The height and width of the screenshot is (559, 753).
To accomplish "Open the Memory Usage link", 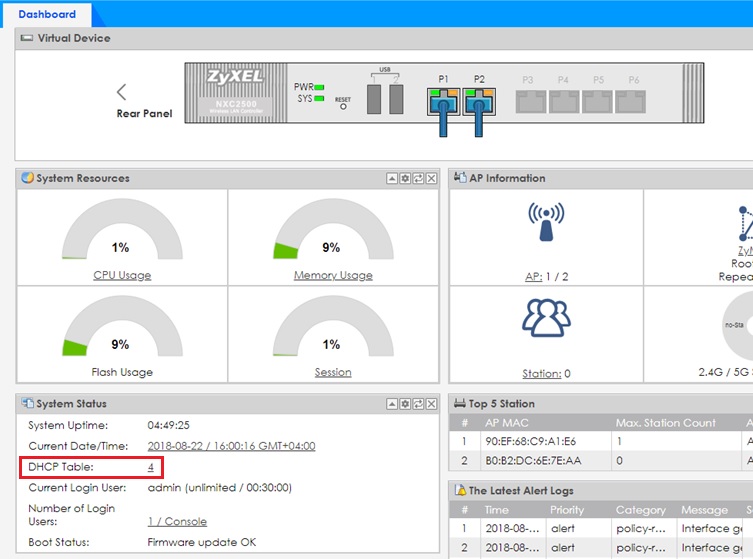I will [332, 275].
